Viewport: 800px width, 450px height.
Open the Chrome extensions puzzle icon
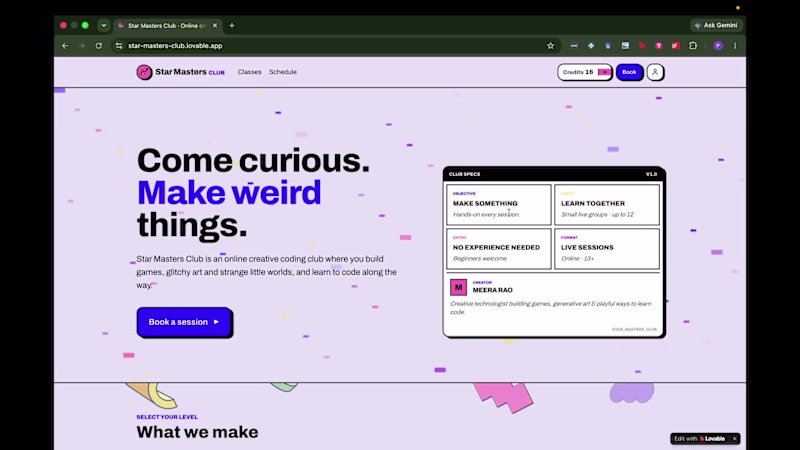tap(693, 46)
